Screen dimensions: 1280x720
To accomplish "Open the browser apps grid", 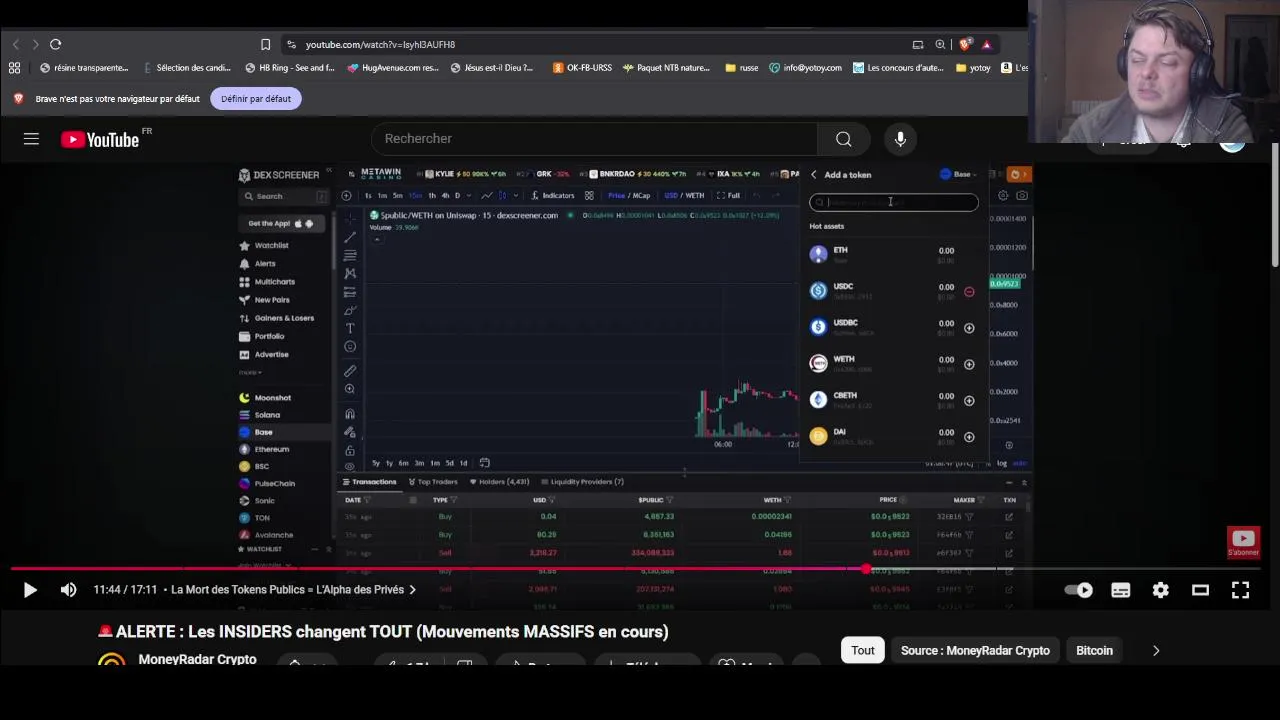I will pos(14,68).
